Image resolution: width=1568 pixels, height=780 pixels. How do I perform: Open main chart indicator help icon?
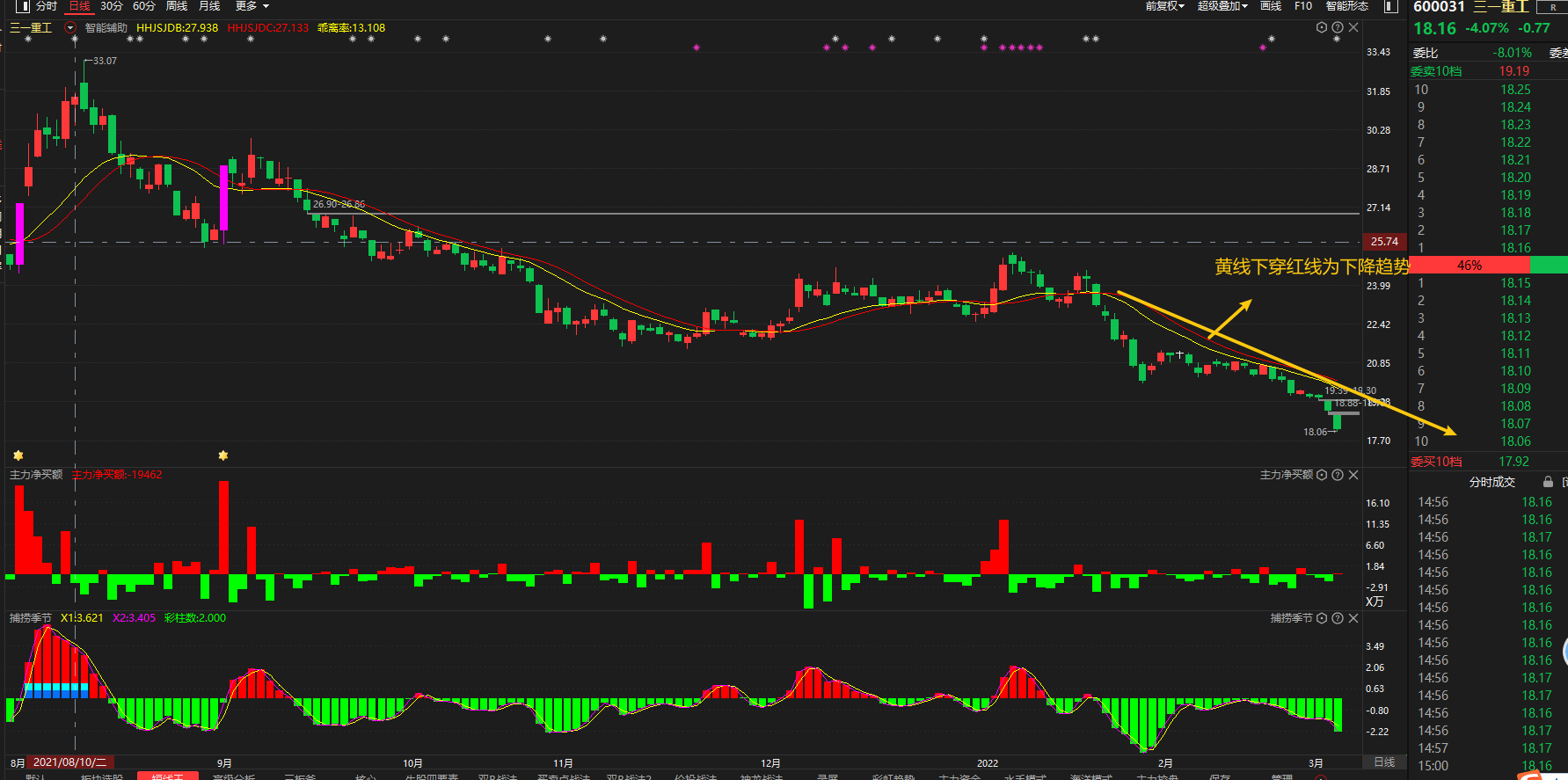(1338, 27)
